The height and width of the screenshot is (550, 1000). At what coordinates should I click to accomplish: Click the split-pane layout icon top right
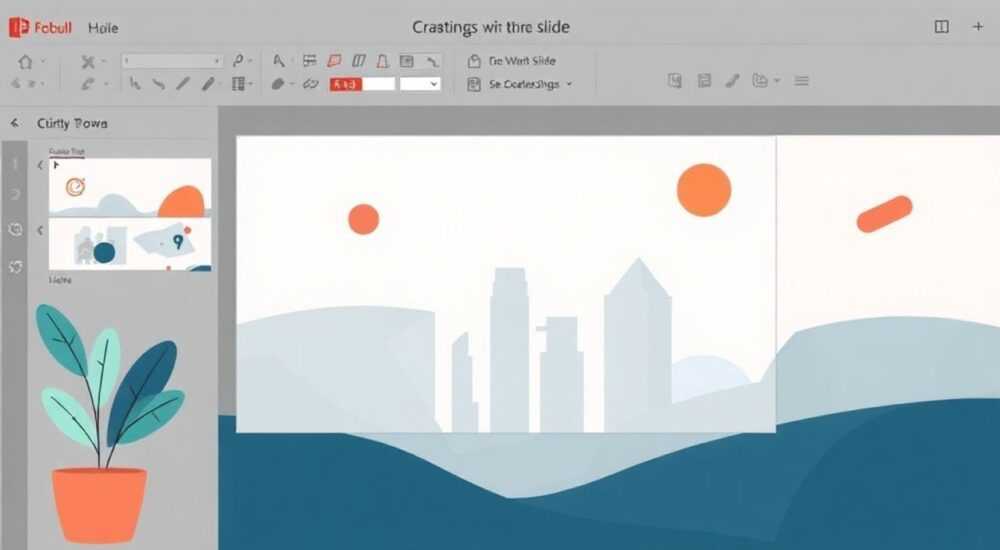pyautogui.click(x=941, y=27)
